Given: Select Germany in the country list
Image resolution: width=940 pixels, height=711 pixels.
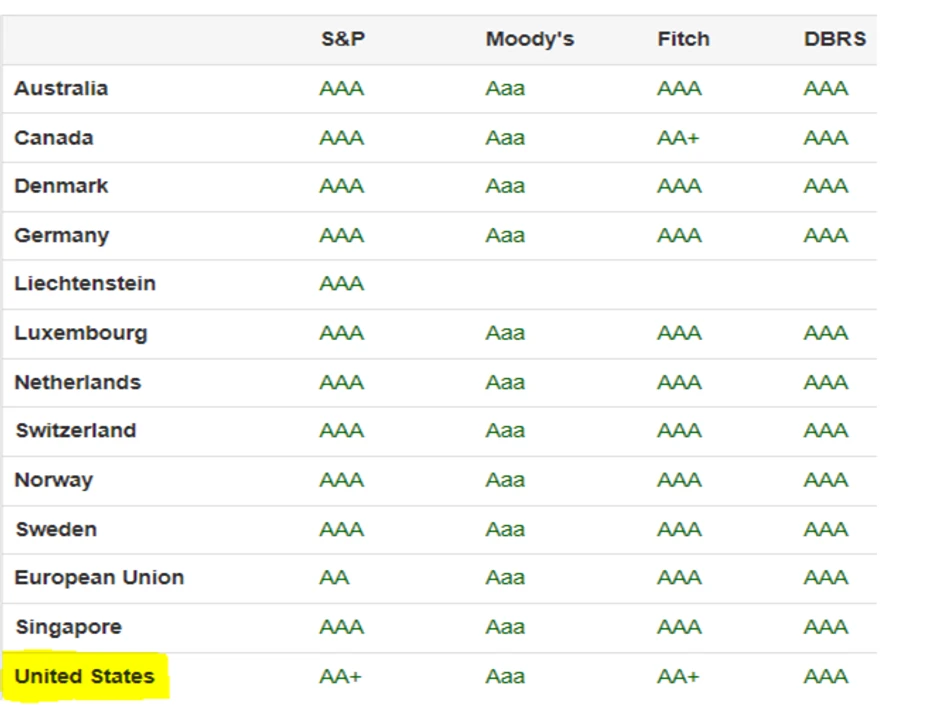Looking at the screenshot, I should click(x=62, y=236).
